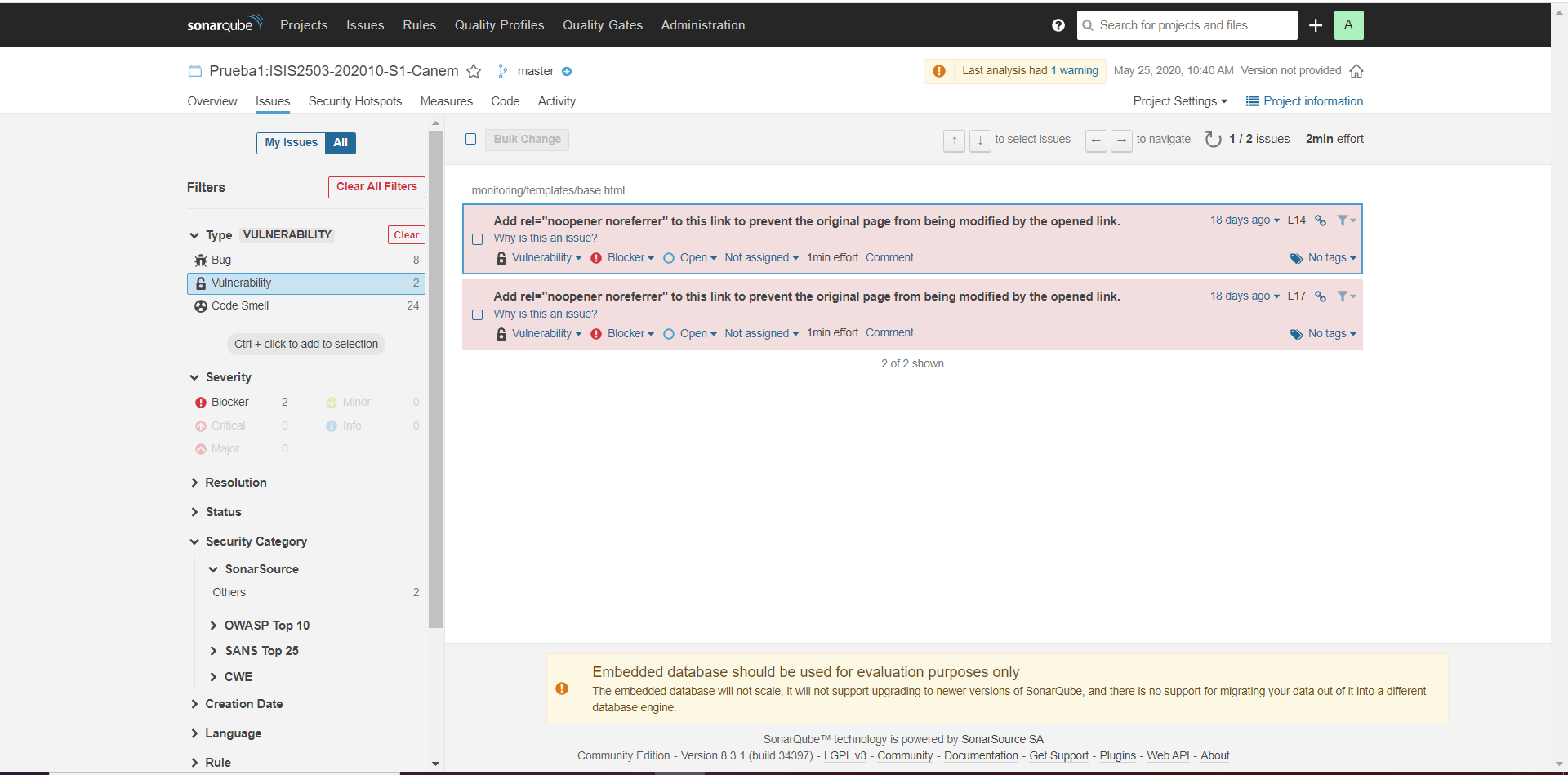
Task: Click the orange warning icon in analysis banner
Action: point(939,71)
